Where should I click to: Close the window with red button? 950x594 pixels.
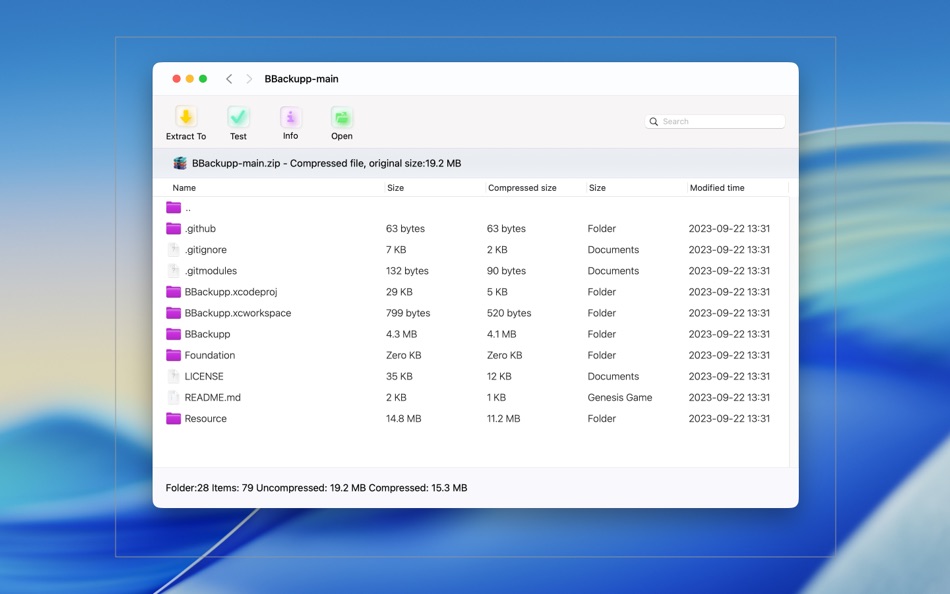pyautogui.click(x=176, y=79)
